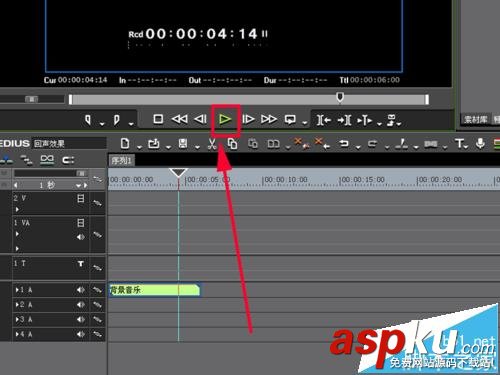Play the area around cursor icon
The image size is (500, 375).
click(365, 120)
